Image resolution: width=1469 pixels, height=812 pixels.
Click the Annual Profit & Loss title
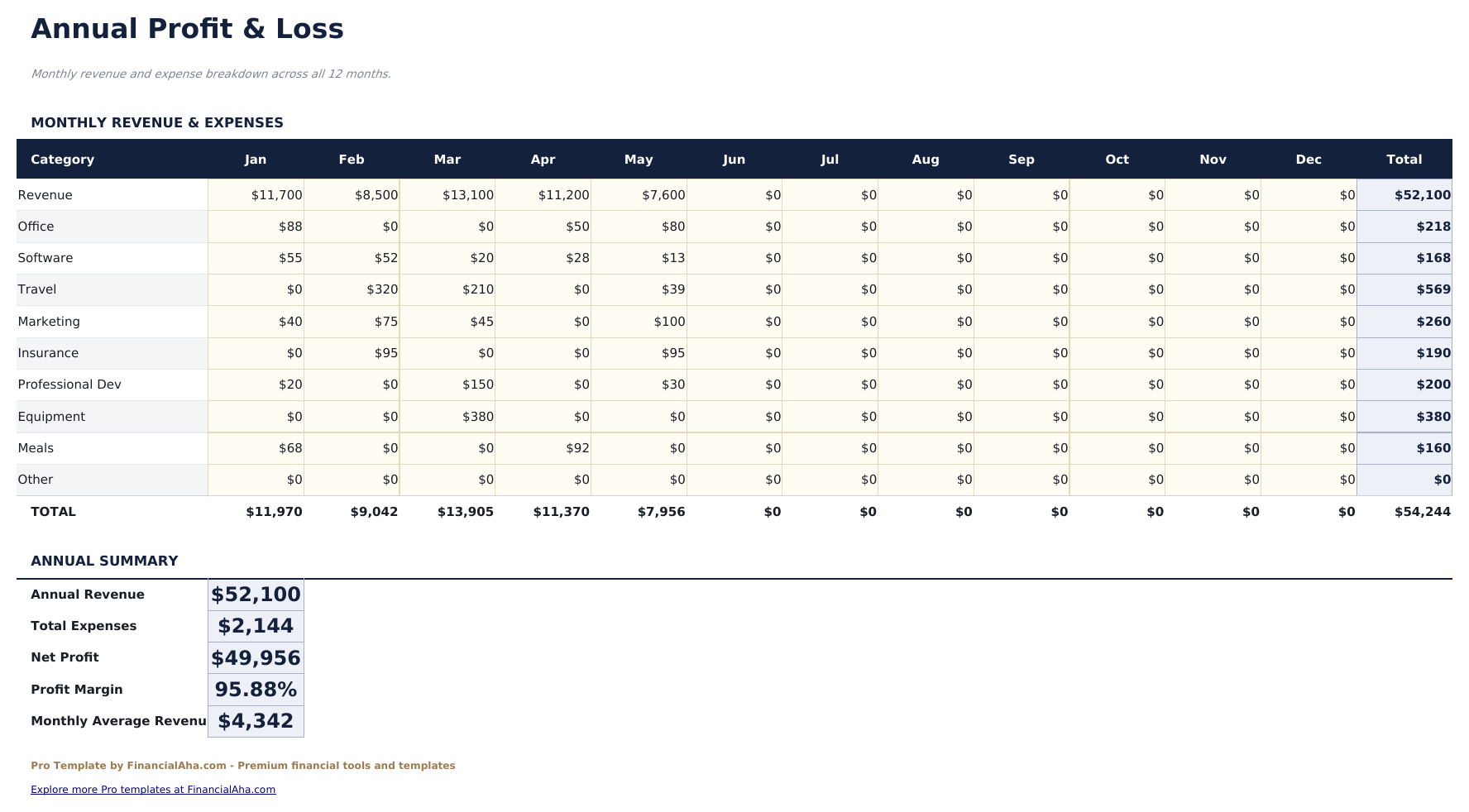(186, 28)
